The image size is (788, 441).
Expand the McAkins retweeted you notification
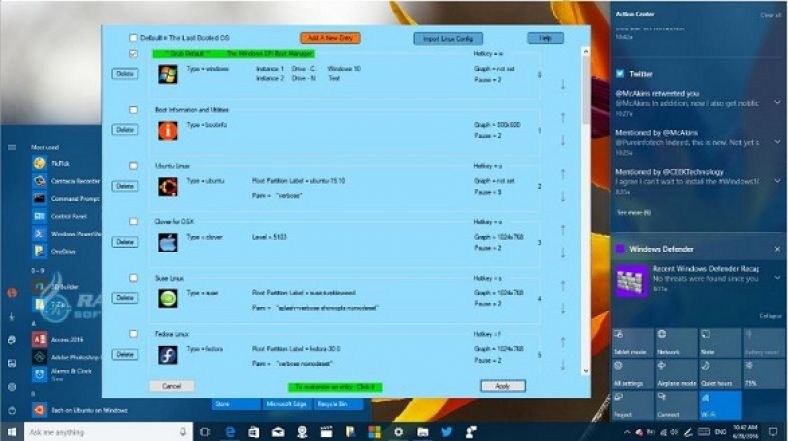(x=777, y=102)
